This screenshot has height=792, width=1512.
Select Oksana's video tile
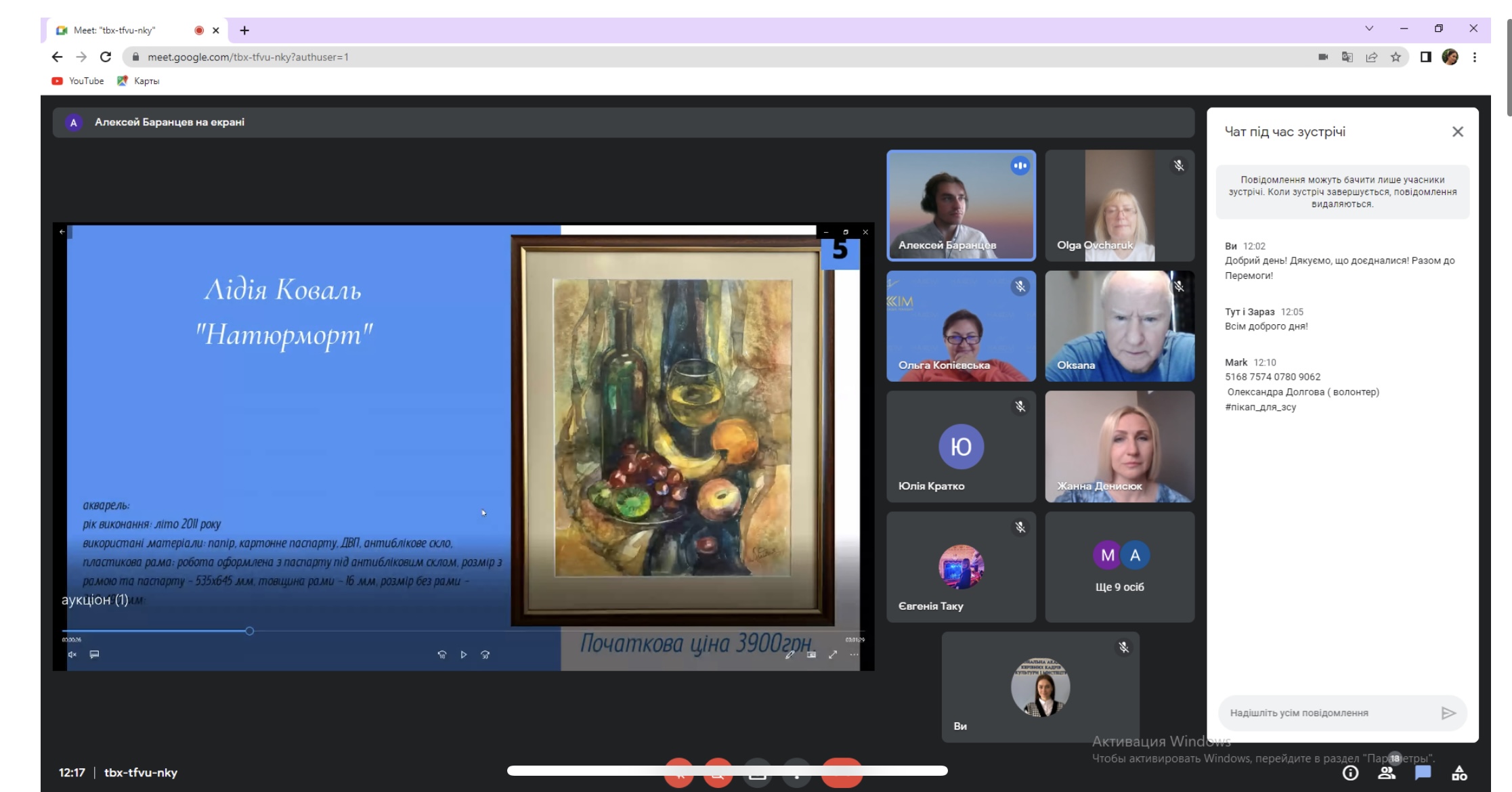point(1119,326)
